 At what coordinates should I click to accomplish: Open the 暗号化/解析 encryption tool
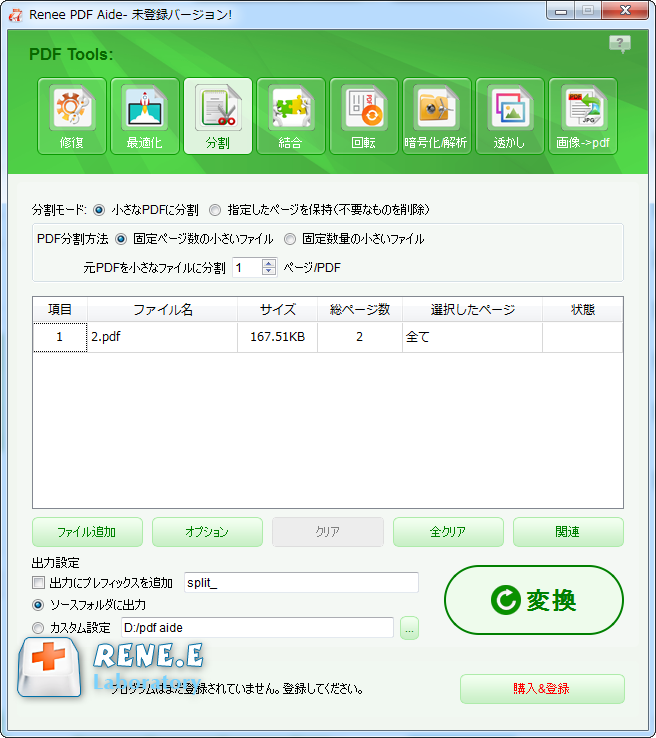pyautogui.click(x=437, y=116)
